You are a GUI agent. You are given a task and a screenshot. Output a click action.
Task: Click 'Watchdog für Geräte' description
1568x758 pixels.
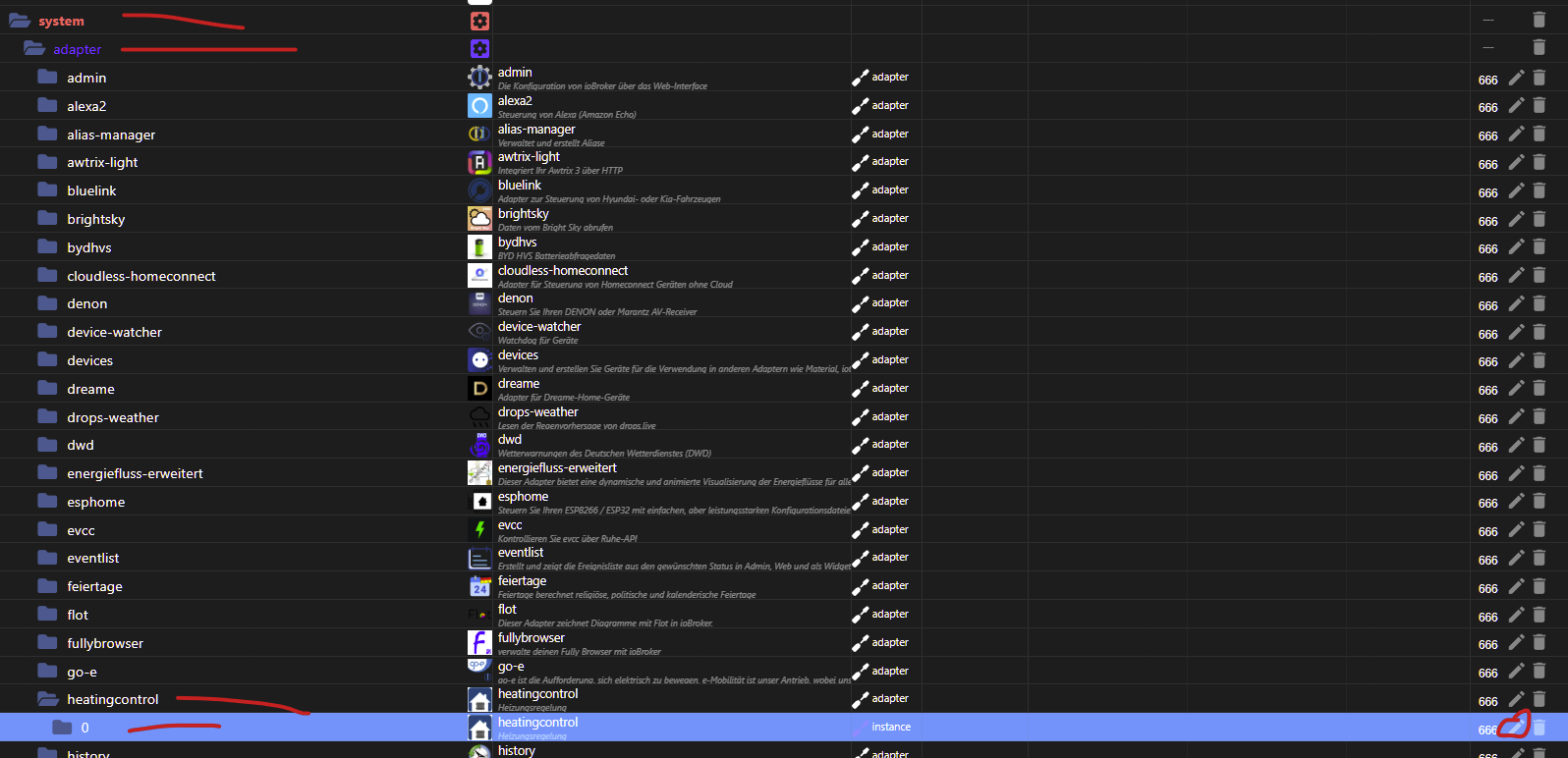click(537, 341)
